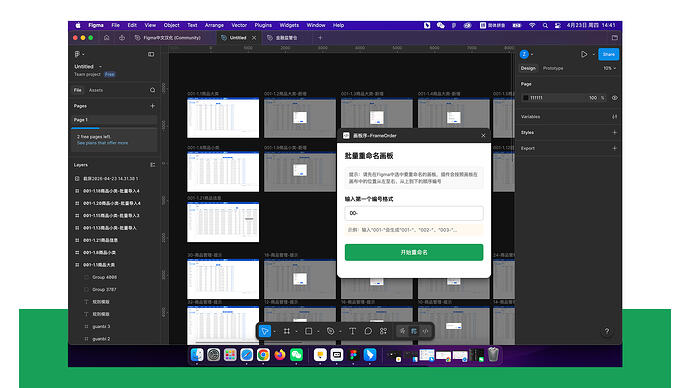Add an export with Export plus icon
Viewport: 690px width, 388px height.
point(614,148)
